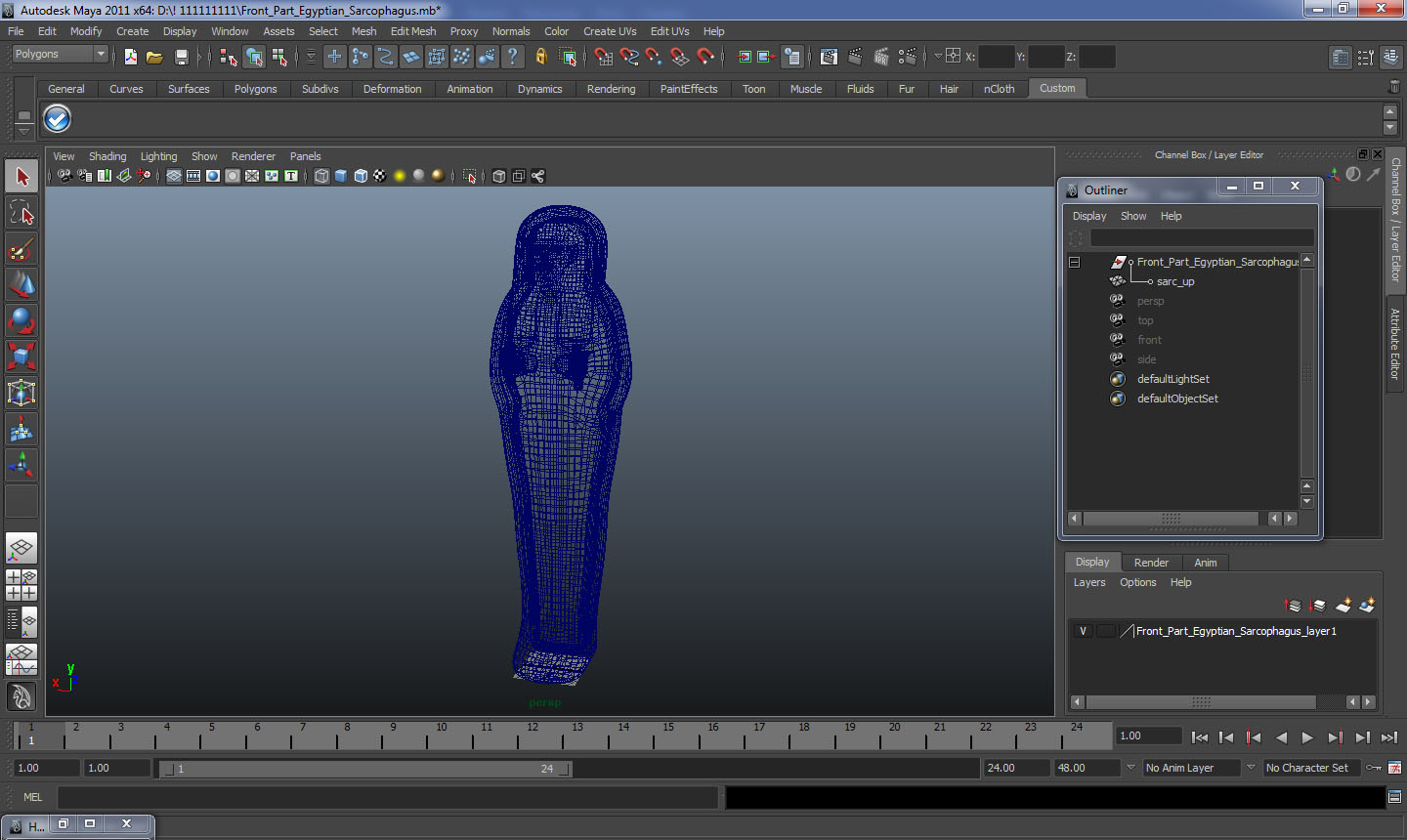Click the New Scene icon
Screen dimensions: 1407x840
[x=130, y=57]
